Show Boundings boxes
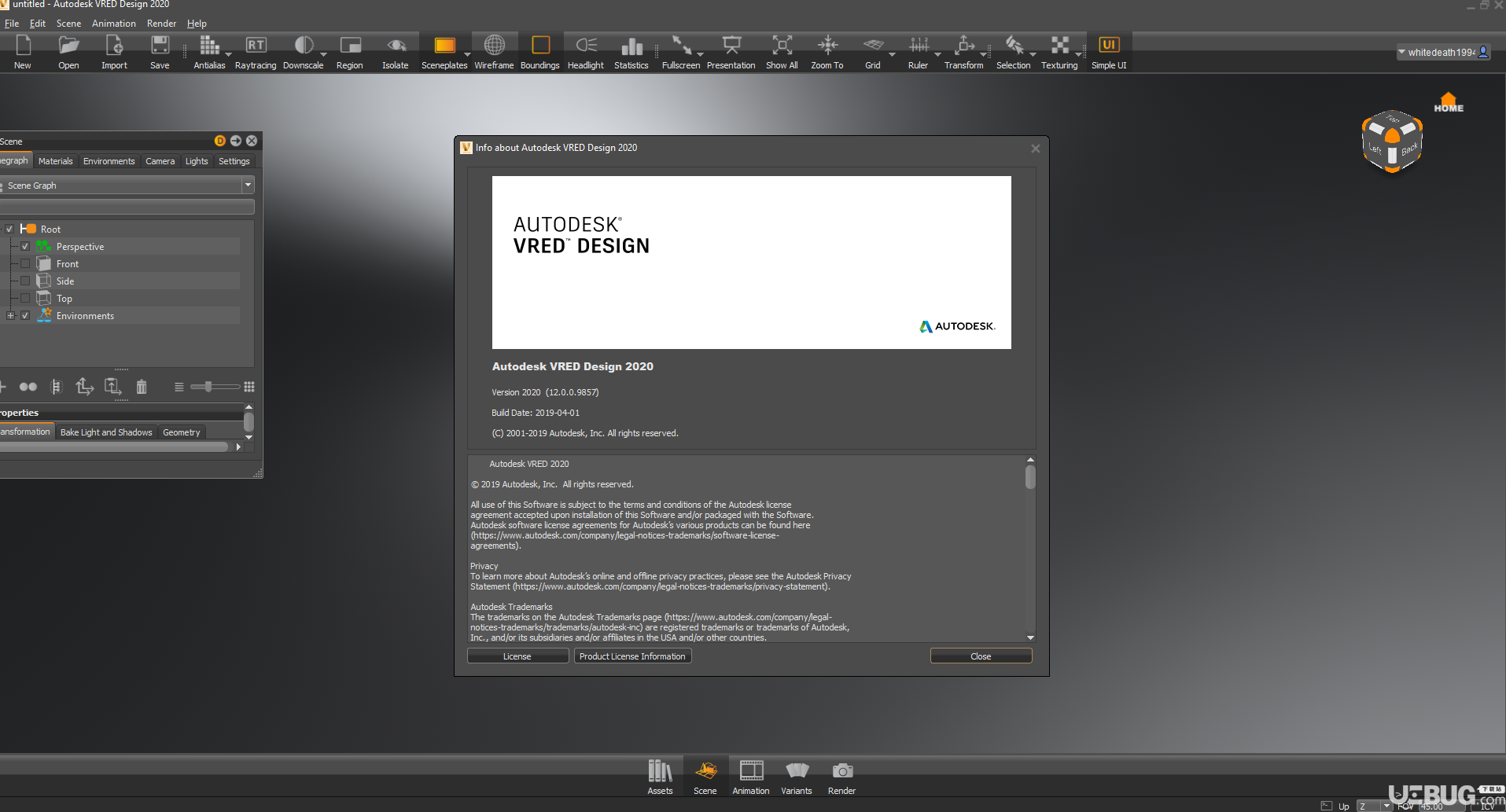Screen dimensions: 1506x812 tap(540, 52)
